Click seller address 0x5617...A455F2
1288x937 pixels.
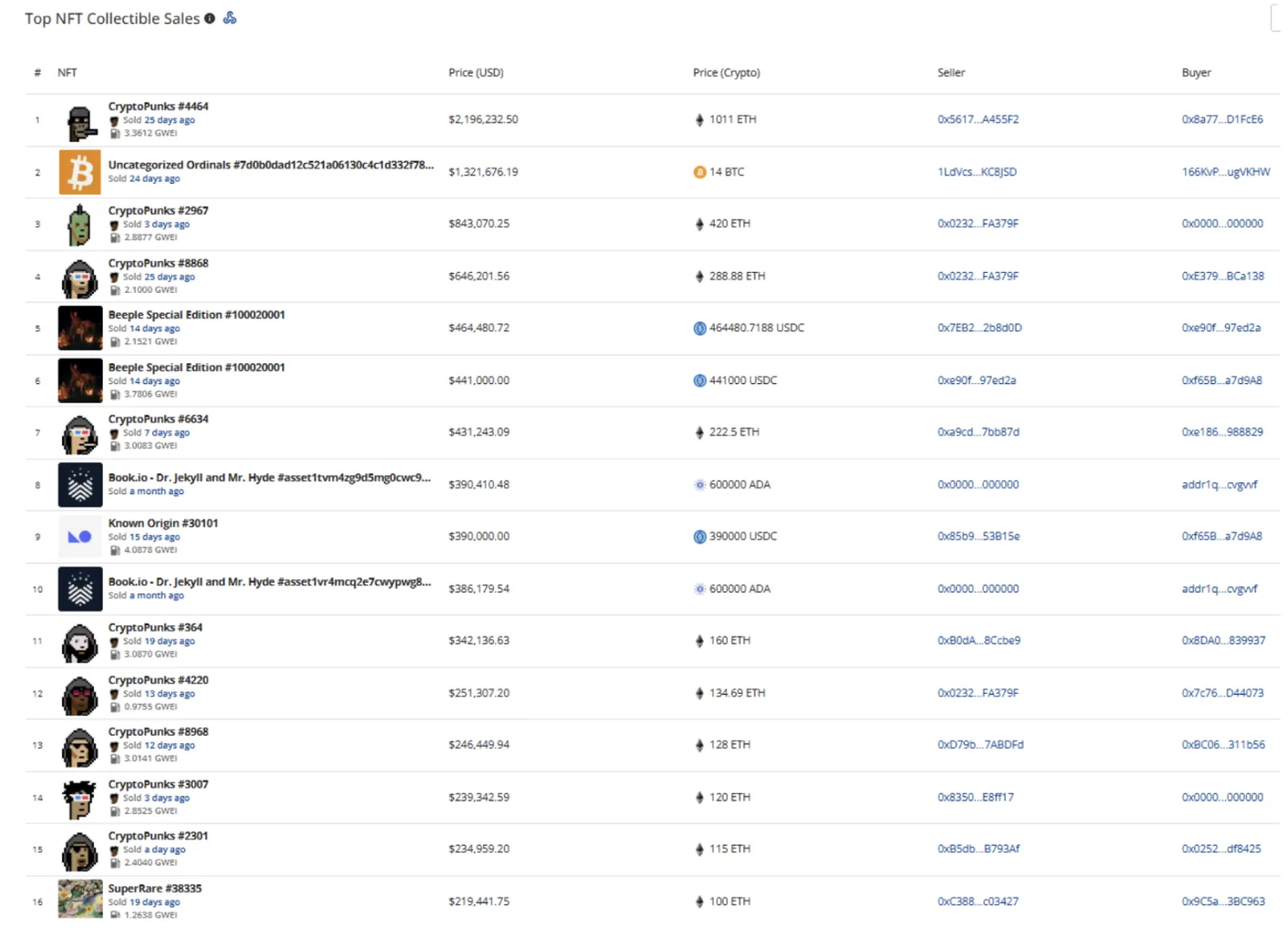[977, 119]
